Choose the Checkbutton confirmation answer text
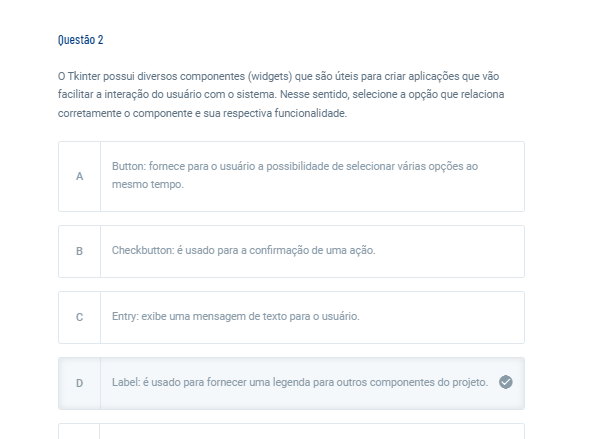 point(244,250)
